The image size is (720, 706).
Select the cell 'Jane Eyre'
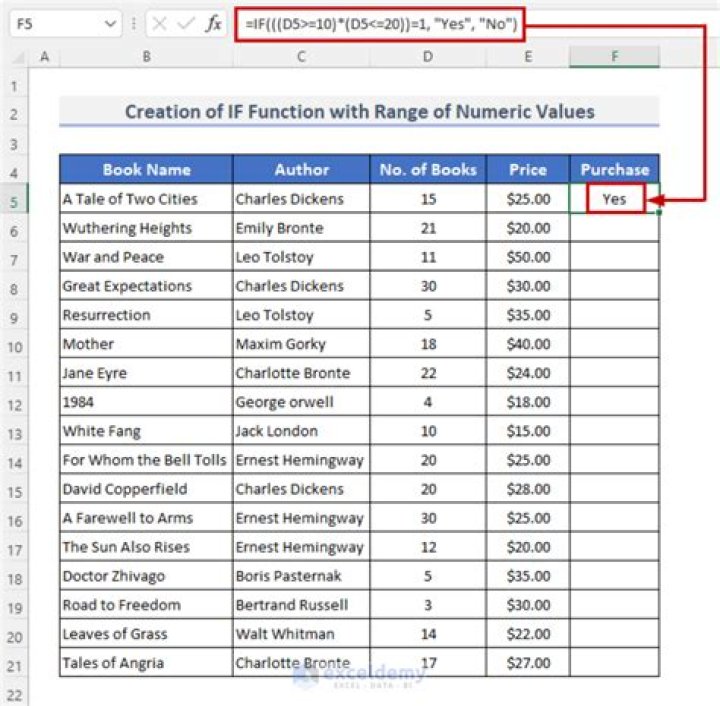click(146, 373)
